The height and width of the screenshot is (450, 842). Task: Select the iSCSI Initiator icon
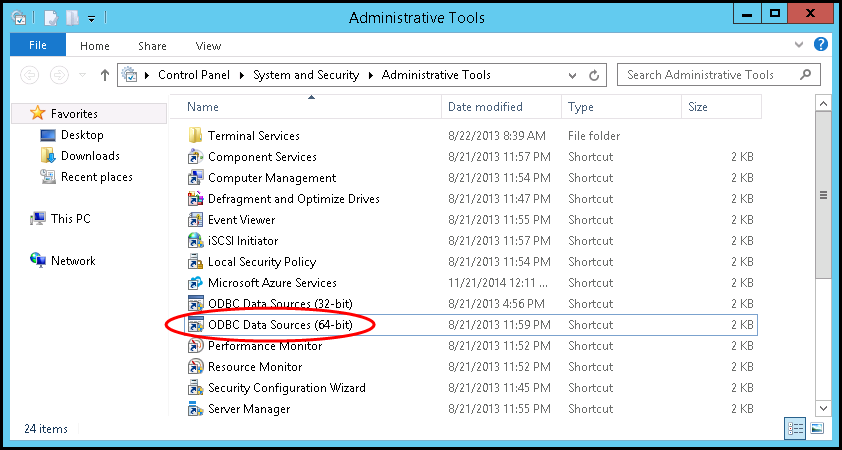195,241
